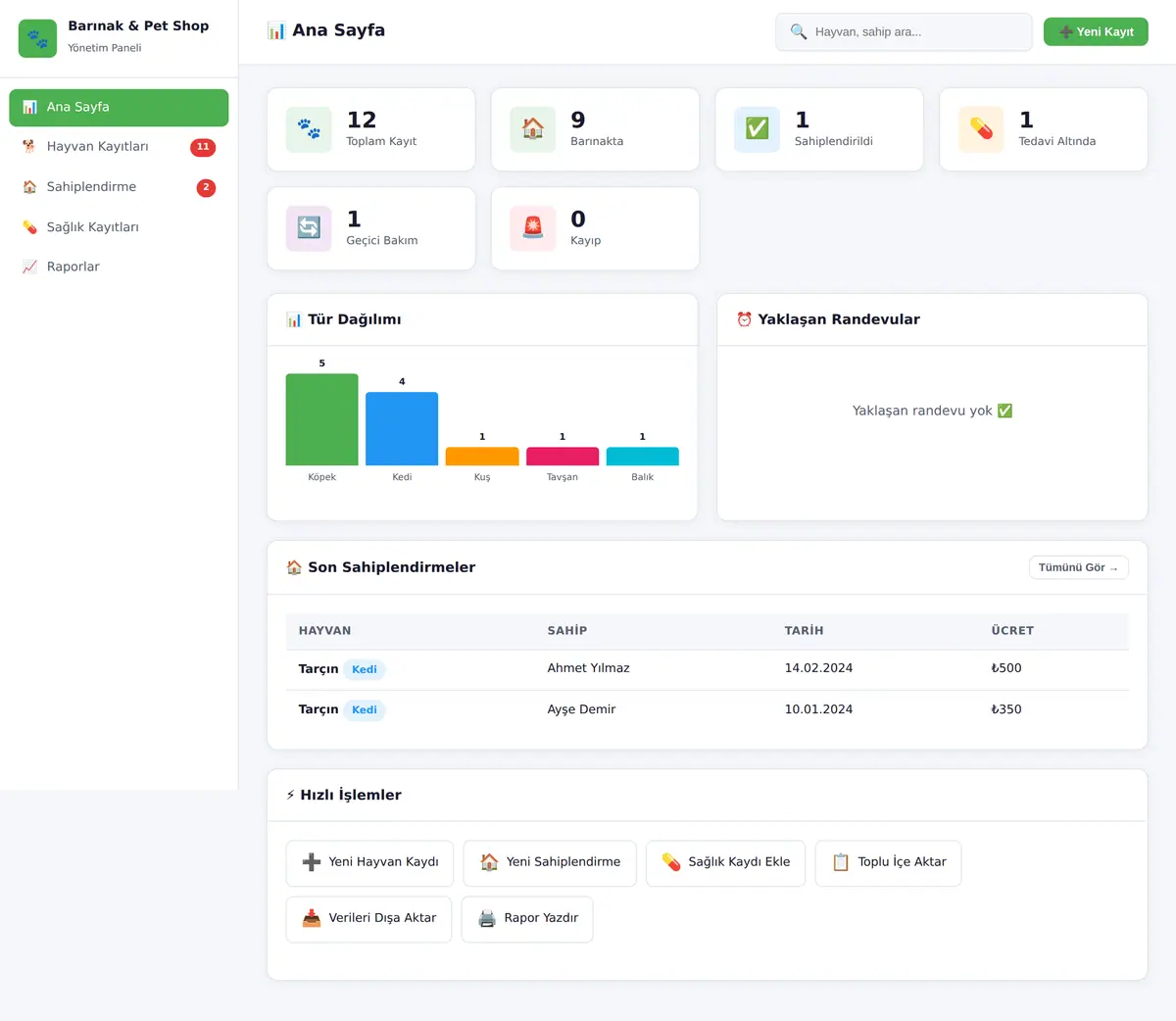Click the paw icon on Toplam Kayıt card

point(309,129)
